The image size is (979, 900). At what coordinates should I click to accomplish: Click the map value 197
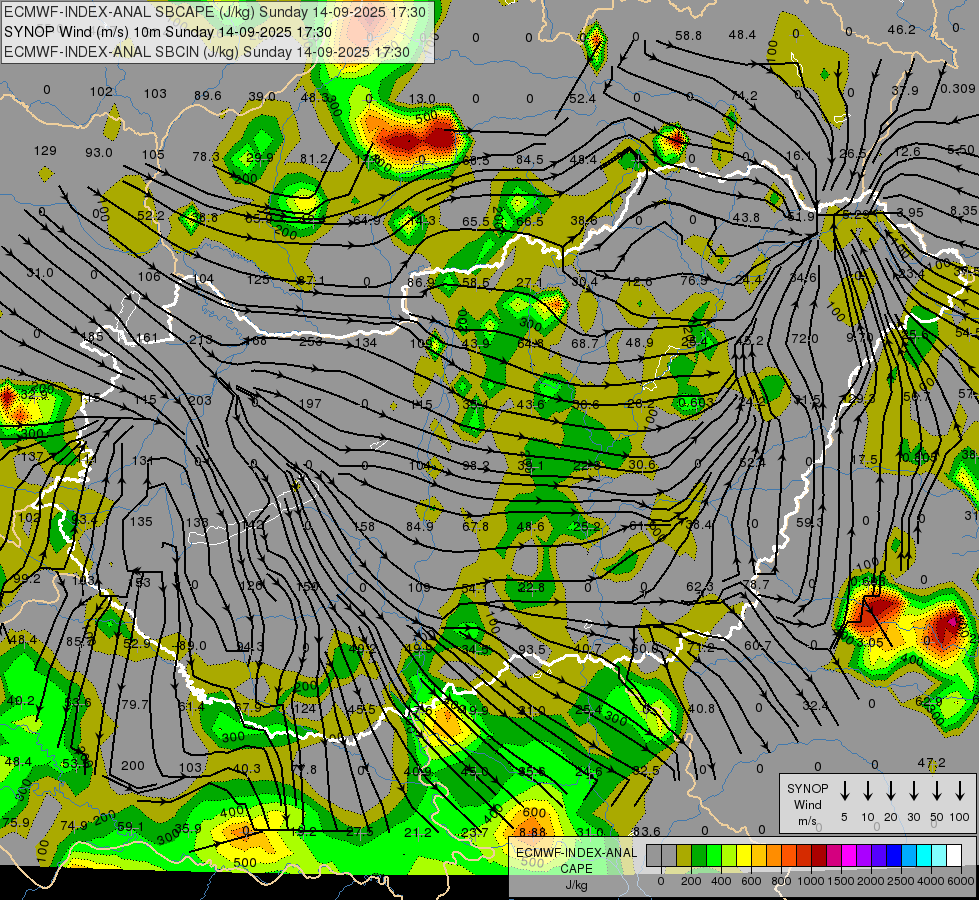pyautogui.click(x=310, y=403)
